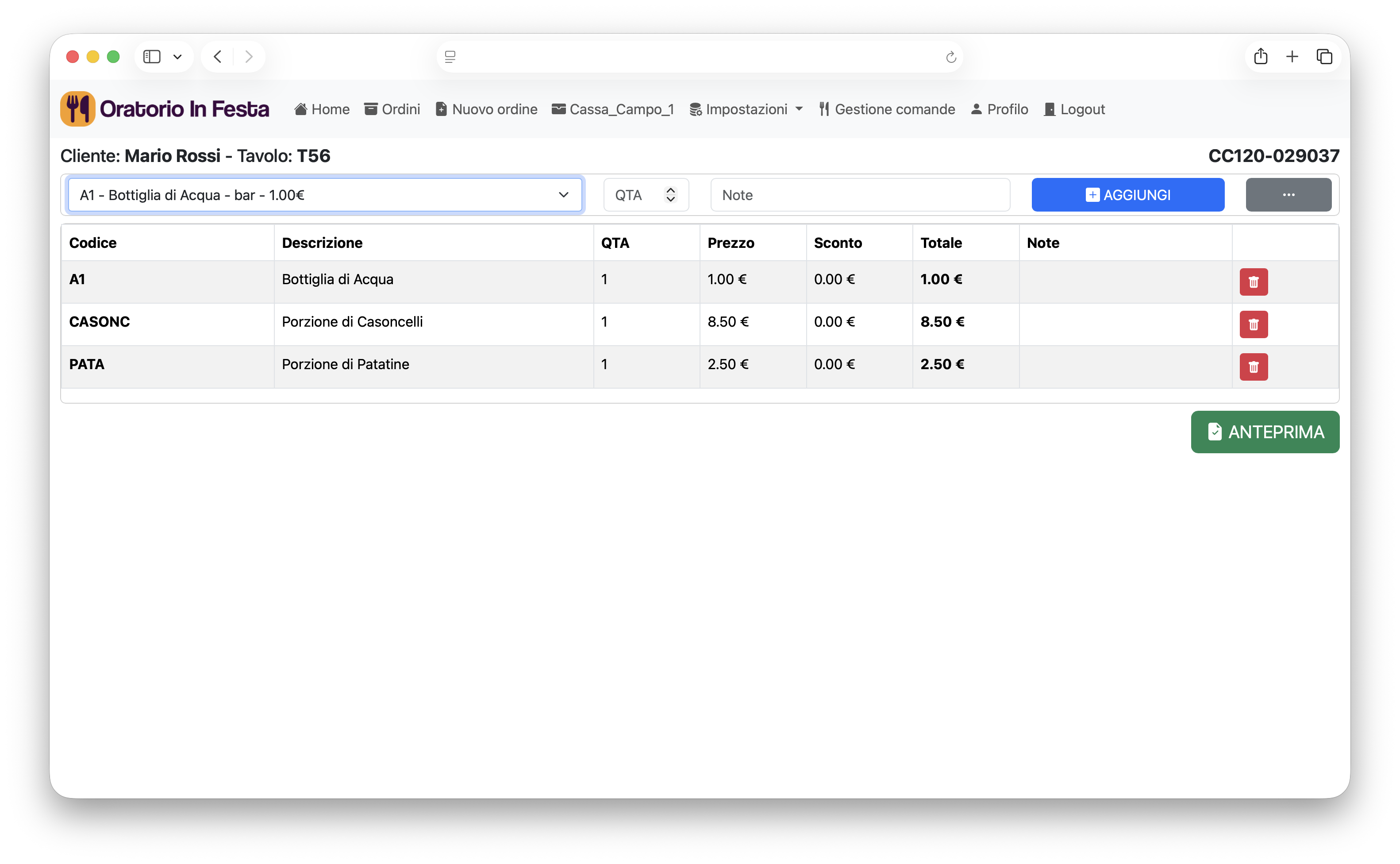Go to the Ordini page
The image size is (1400, 864).
[392, 109]
